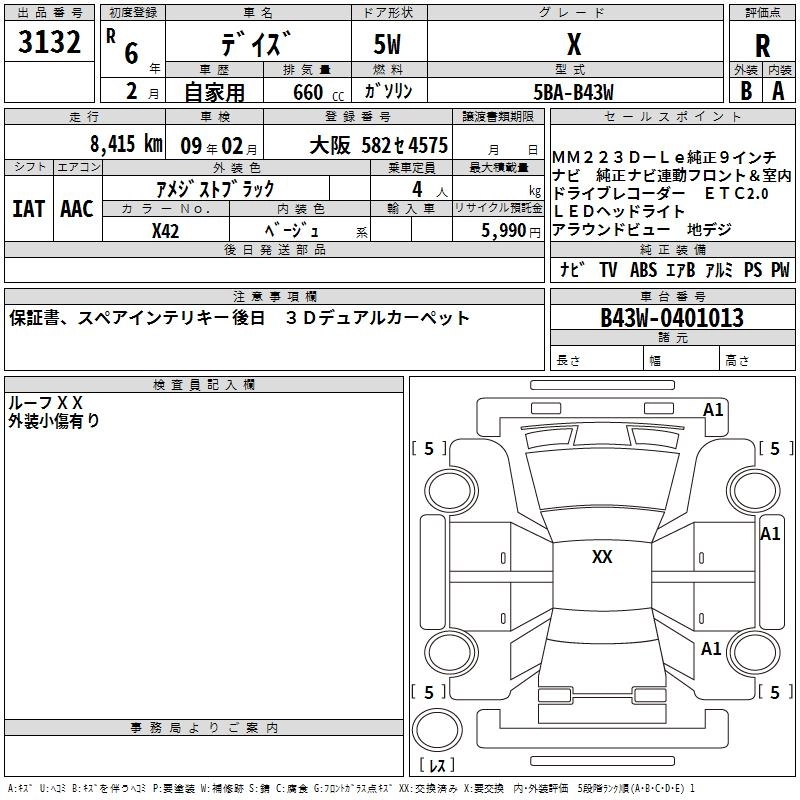The height and width of the screenshot is (800, 800).
Task: Click color number X42
Action: pos(165,231)
